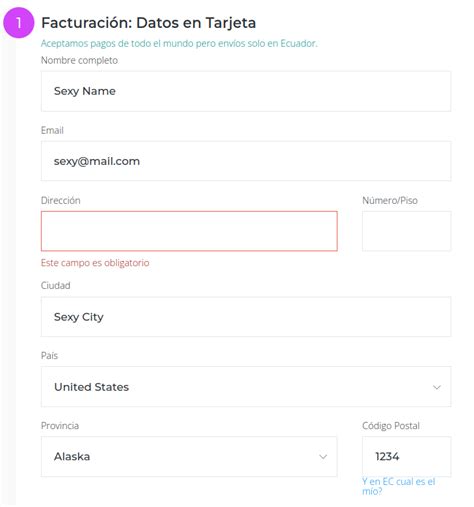Click the Provincia dropdown chevron arrow

[x=323, y=457]
